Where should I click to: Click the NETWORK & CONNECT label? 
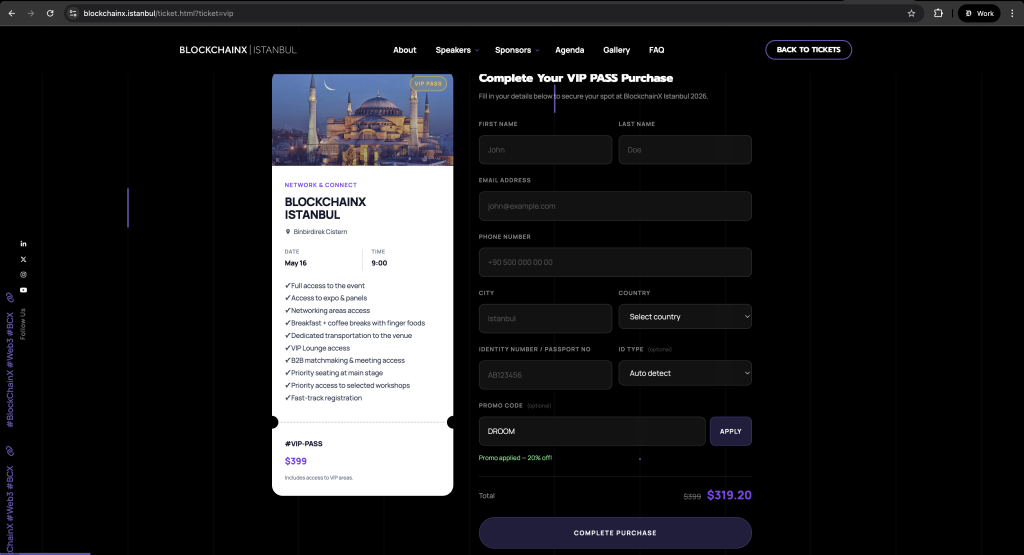coord(321,185)
